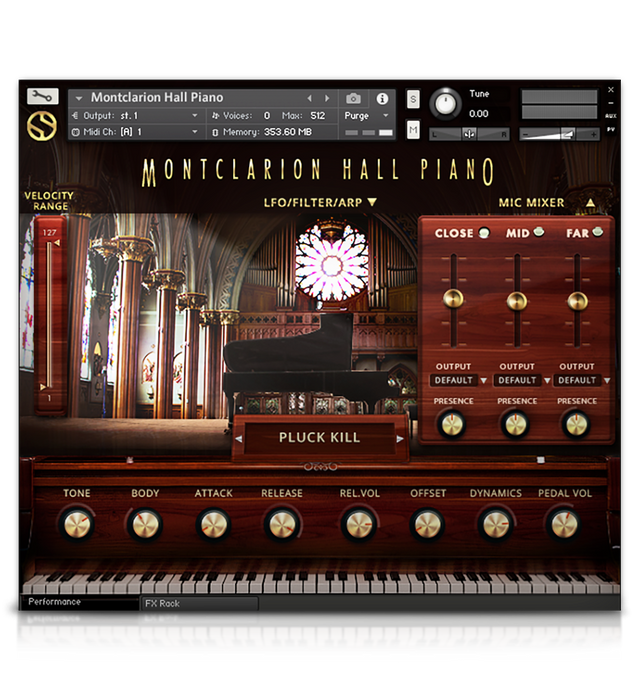Mute the instrument with M button

(413, 129)
